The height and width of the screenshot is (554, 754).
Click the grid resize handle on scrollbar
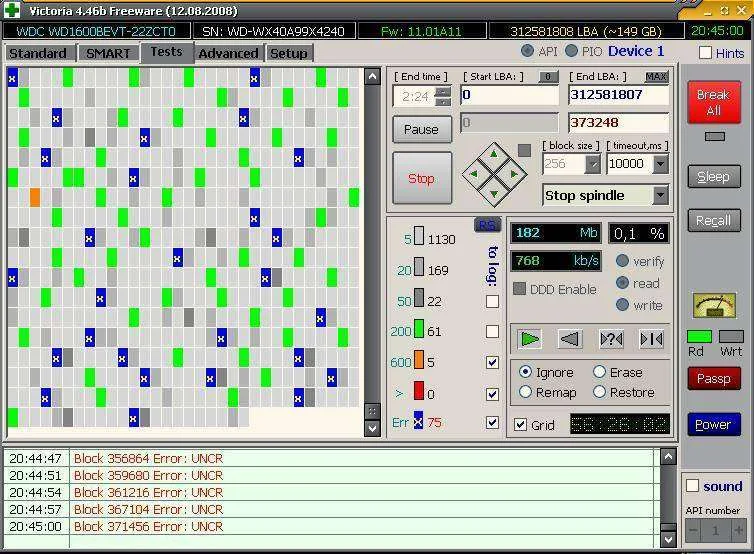point(372,411)
